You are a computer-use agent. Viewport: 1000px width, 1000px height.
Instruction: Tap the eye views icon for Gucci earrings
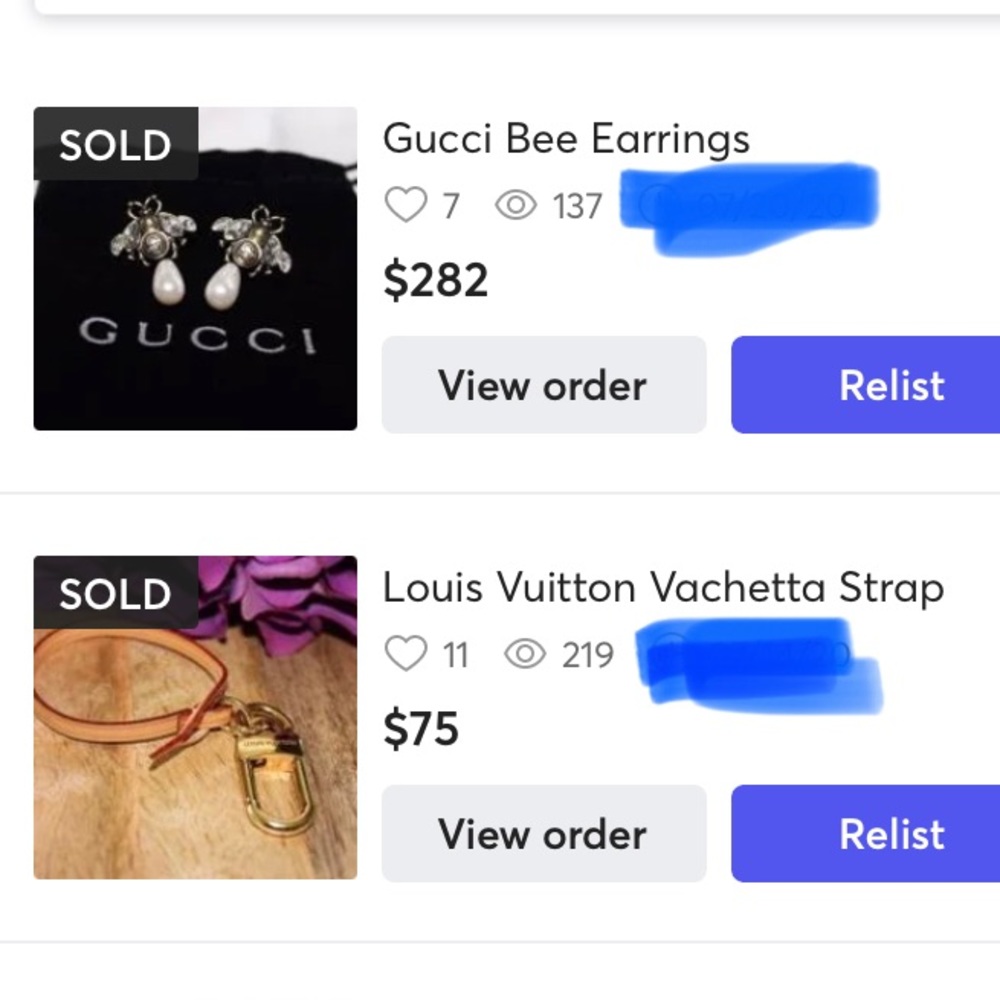tap(516, 205)
